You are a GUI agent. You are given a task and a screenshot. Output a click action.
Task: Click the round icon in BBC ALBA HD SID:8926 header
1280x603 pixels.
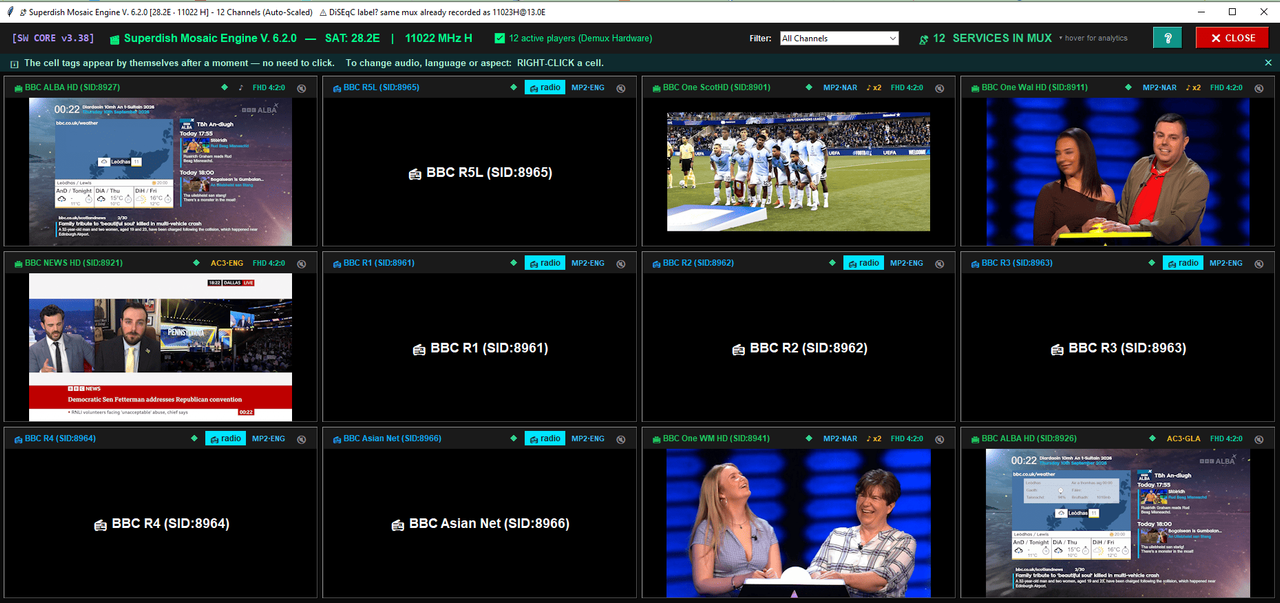[x=1258, y=439]
